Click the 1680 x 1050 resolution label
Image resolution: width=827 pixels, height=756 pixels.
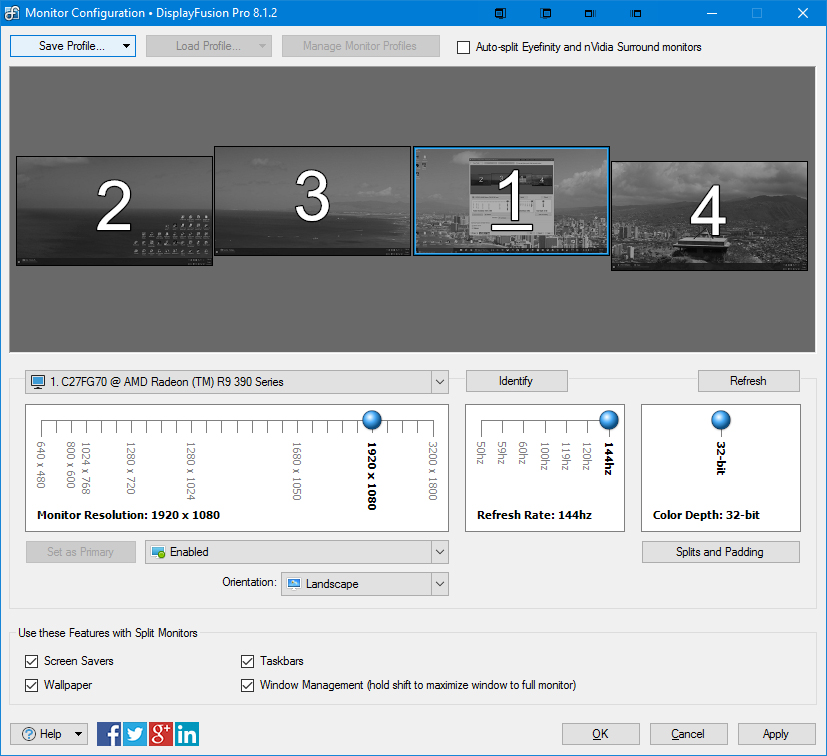coord(297,471)
